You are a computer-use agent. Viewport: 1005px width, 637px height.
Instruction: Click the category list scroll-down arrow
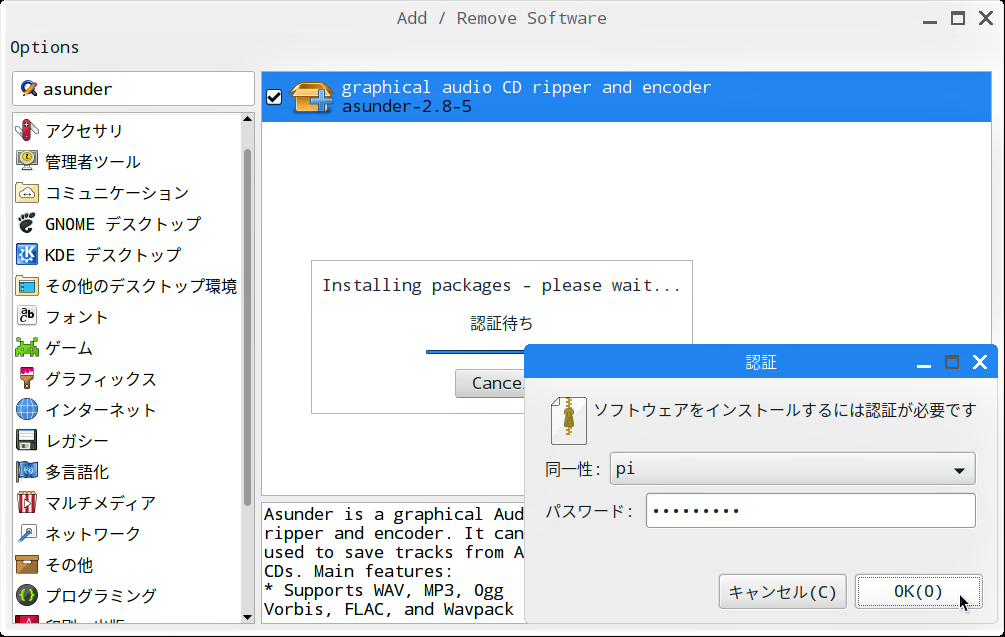coord(247,617)
